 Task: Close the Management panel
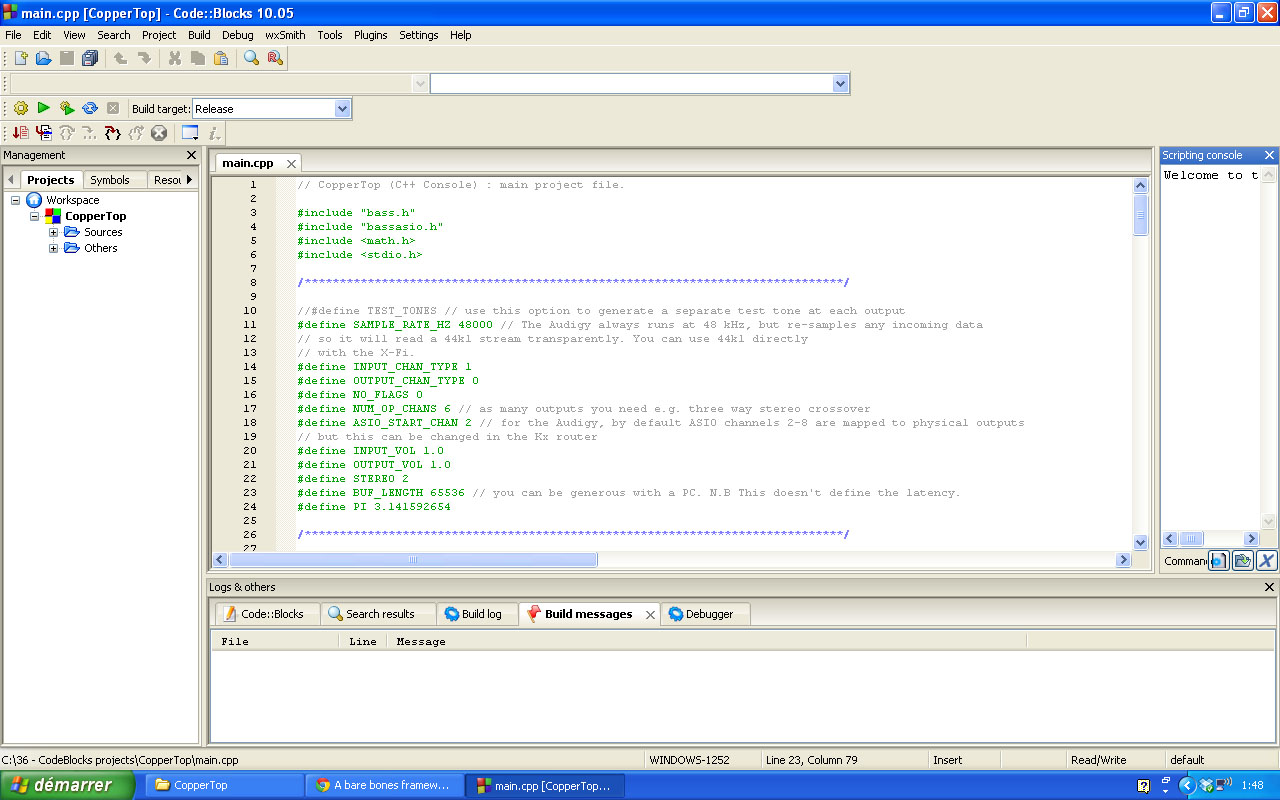tap(192, 155)
